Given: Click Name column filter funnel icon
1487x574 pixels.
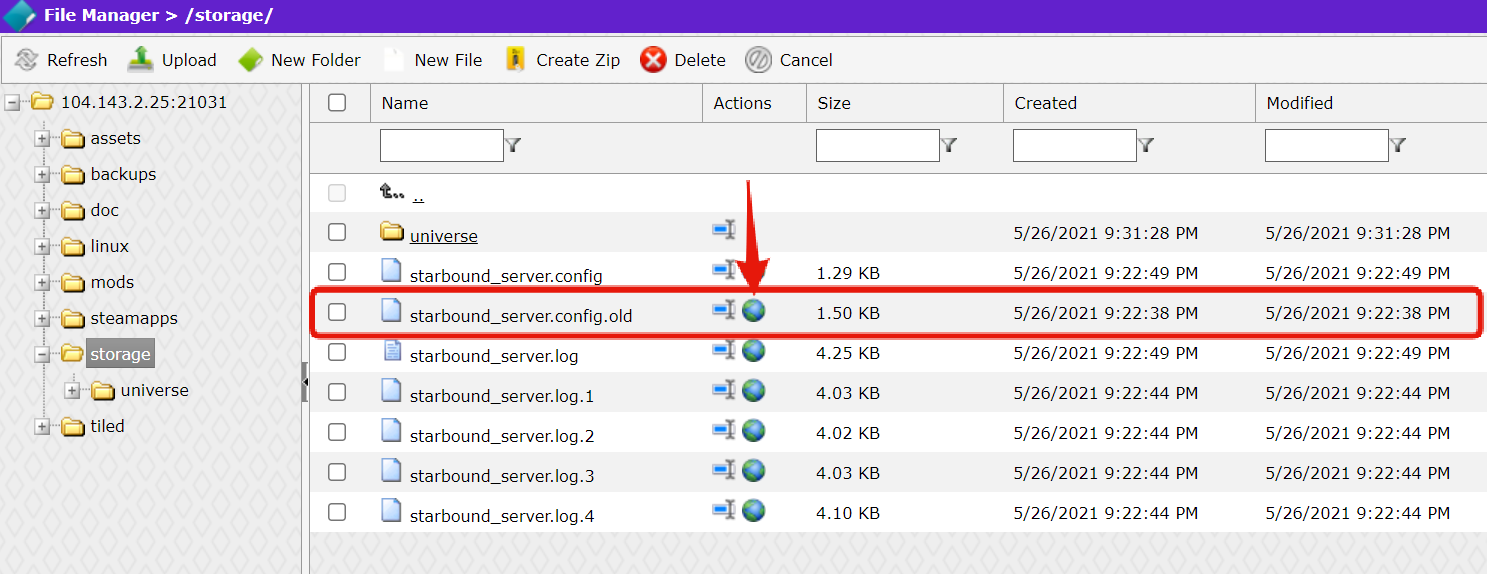Looking at the screenshot, I should [513, 145].
